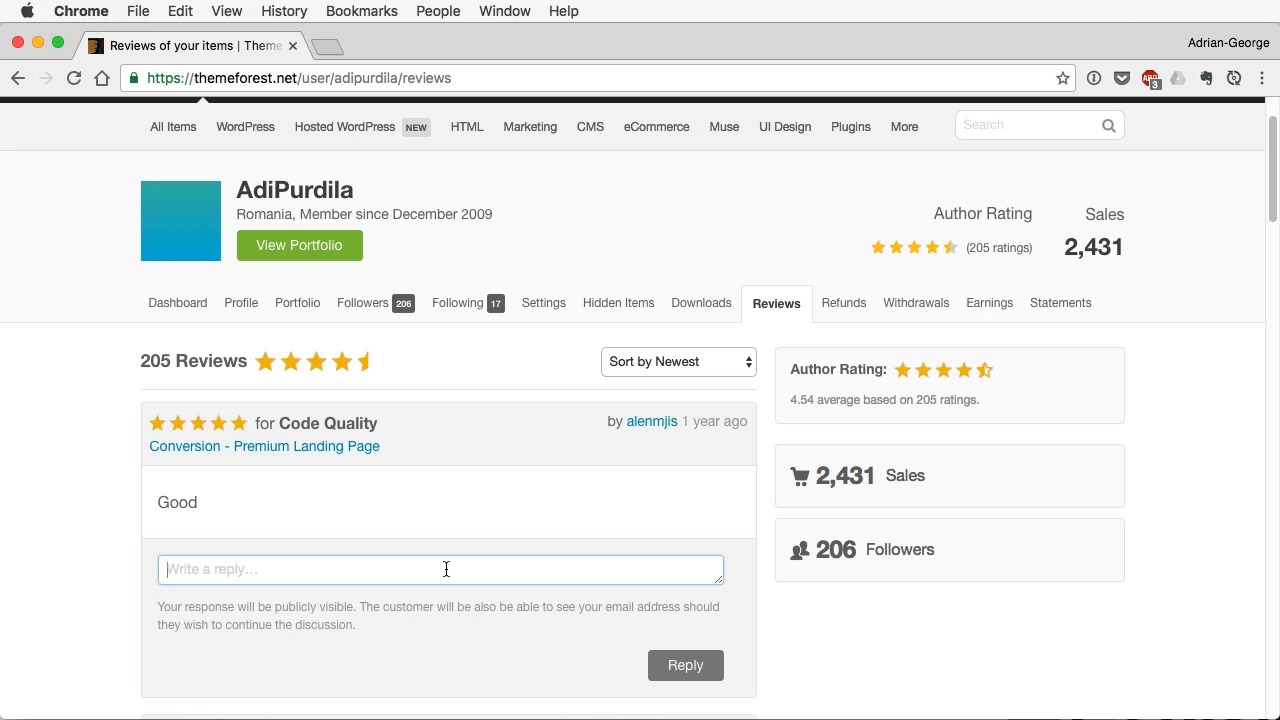
Task: Open the Withdrawals tab
Action: 915,303
